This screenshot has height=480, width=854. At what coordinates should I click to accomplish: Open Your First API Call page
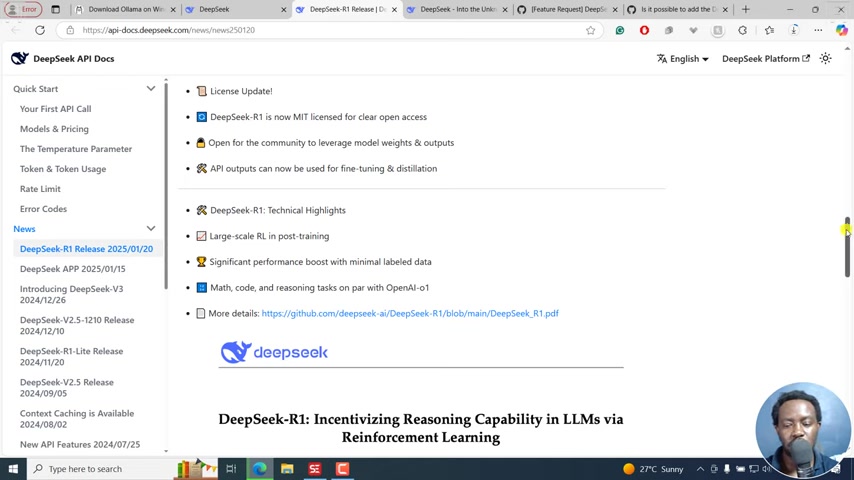(56, 109)
